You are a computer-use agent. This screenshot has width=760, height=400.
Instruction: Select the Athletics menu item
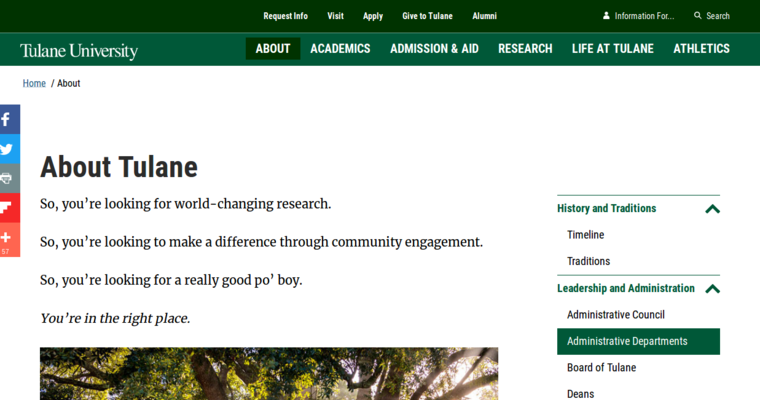point(701,49)
